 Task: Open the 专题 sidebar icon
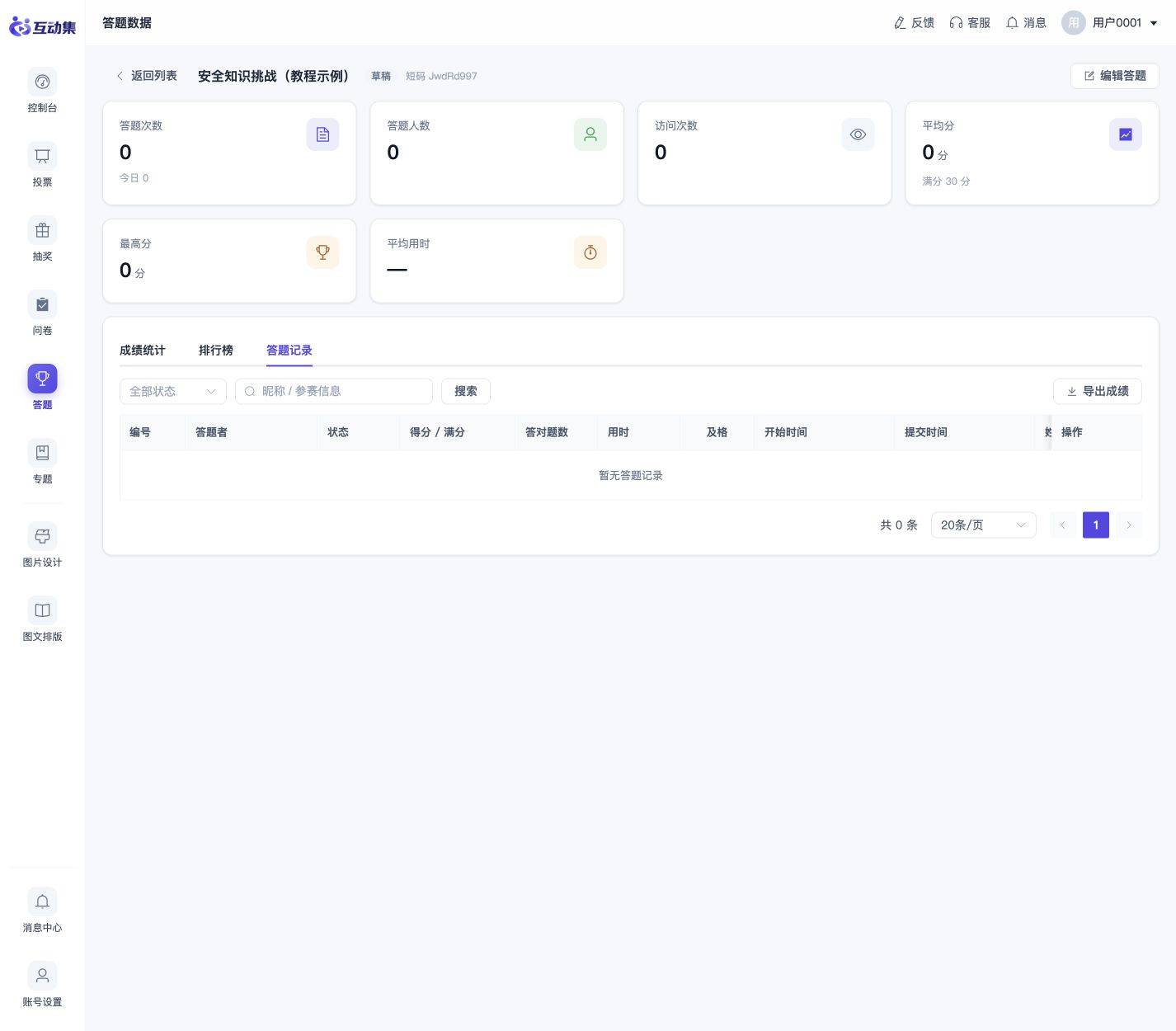click(42, 453)
